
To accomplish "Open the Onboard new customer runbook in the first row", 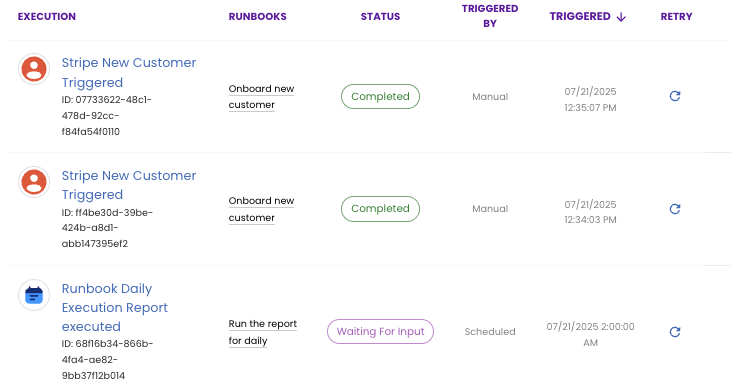I will pyautogui.click(x=261, y=97).
